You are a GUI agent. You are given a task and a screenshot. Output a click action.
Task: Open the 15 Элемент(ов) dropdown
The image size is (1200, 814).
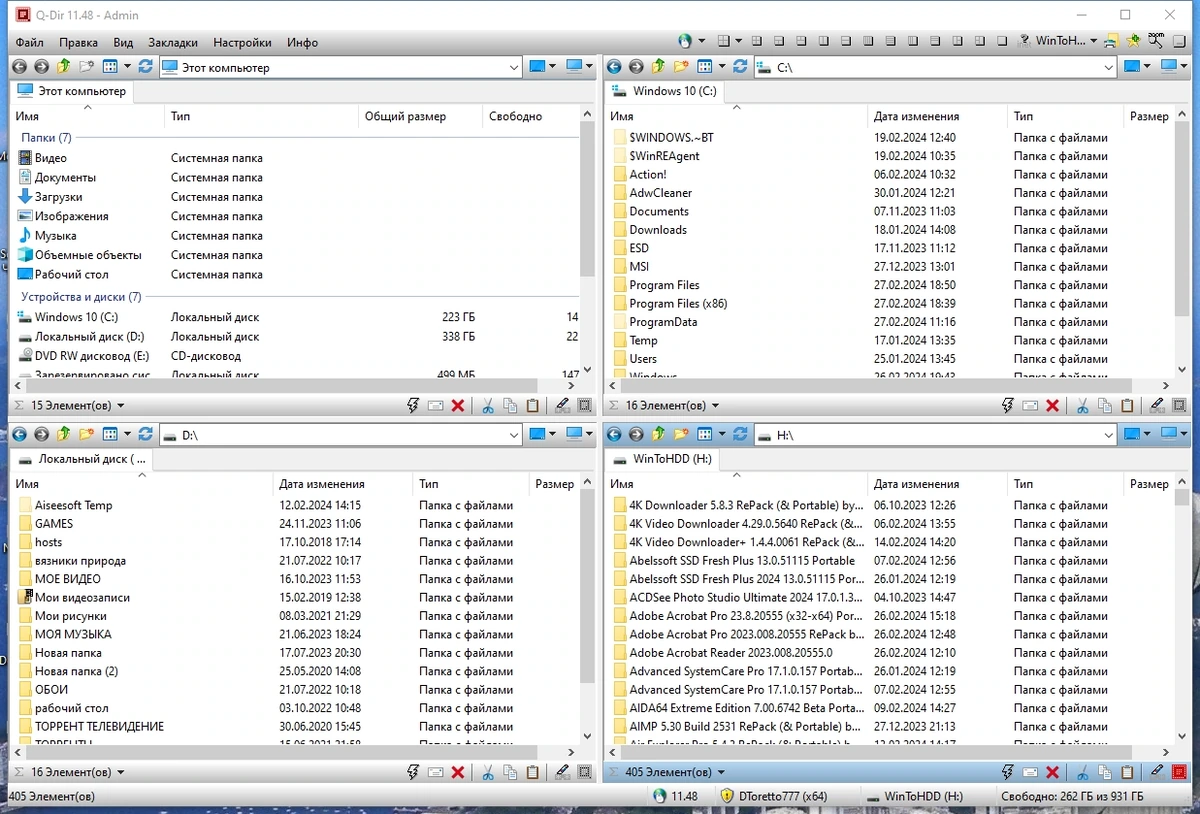[x=121, y=406]
